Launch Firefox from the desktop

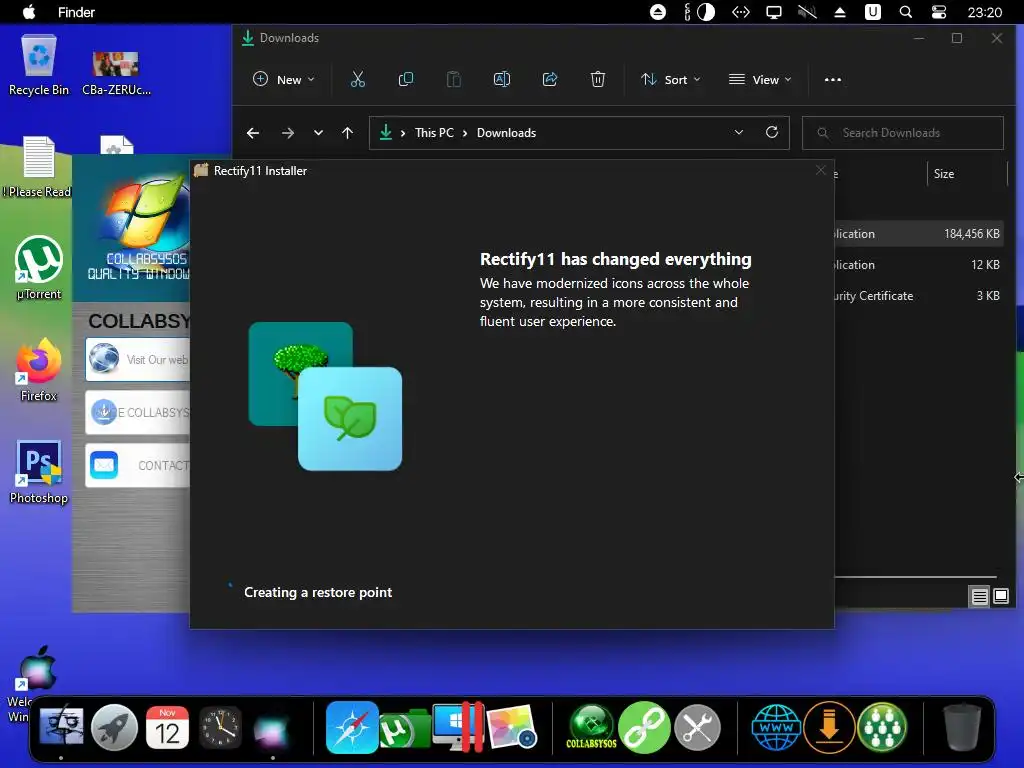39,370
